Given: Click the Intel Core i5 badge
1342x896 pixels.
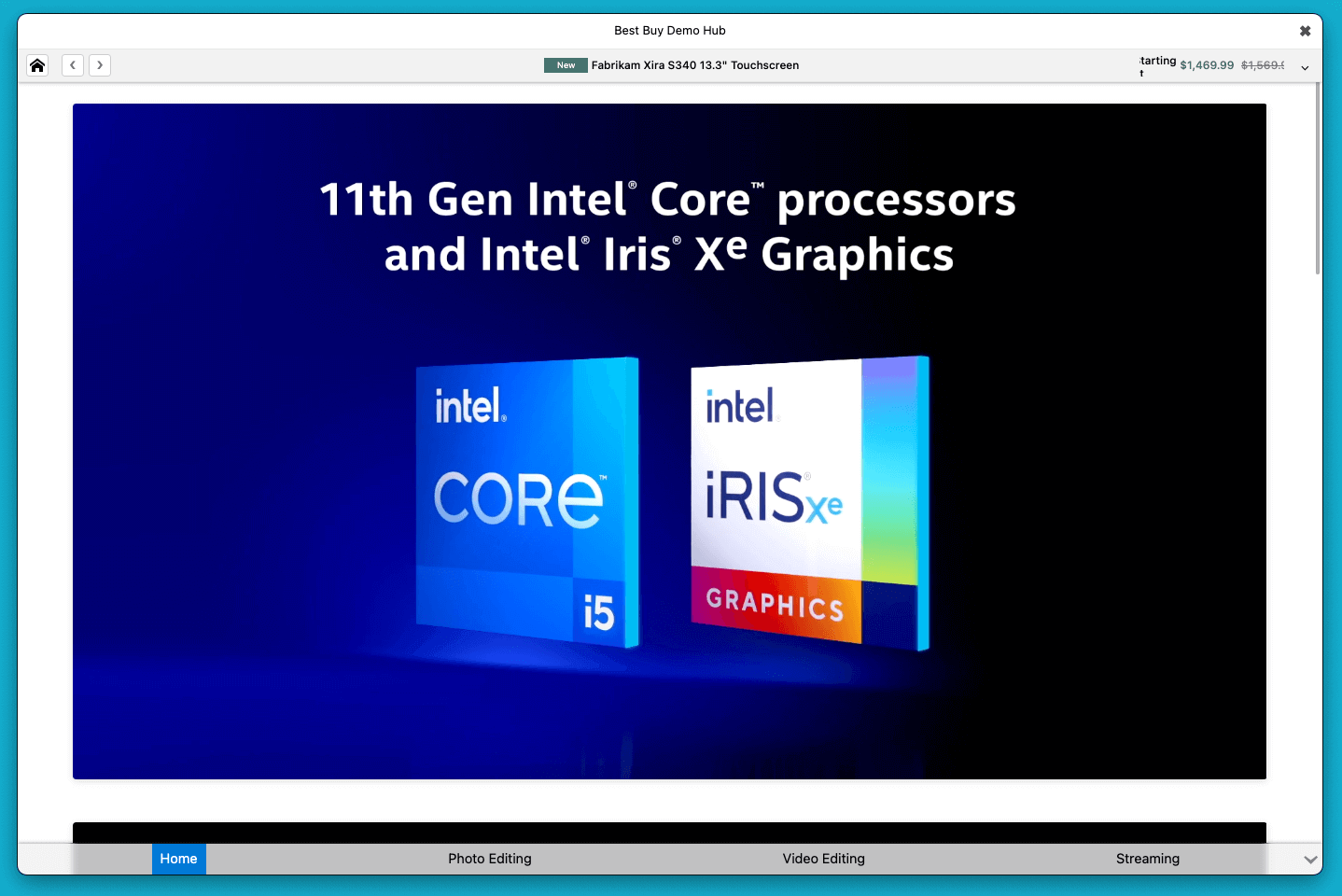Looking at the screenshot, I should [x=526, y=502].
